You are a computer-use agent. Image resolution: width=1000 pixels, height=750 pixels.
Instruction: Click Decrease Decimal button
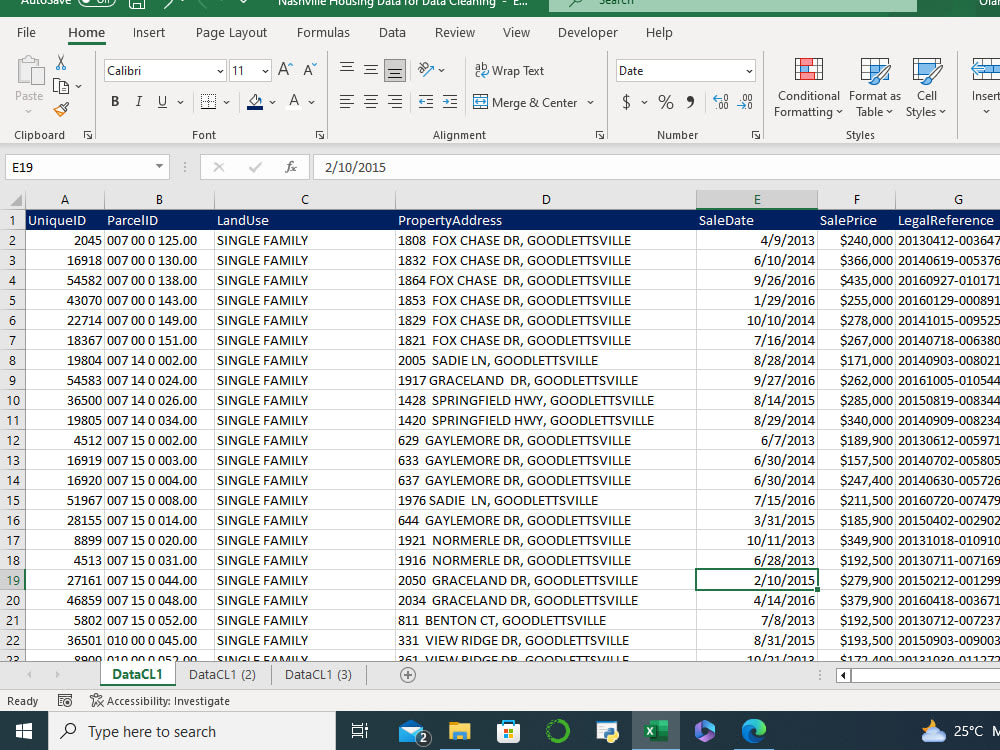745,102
